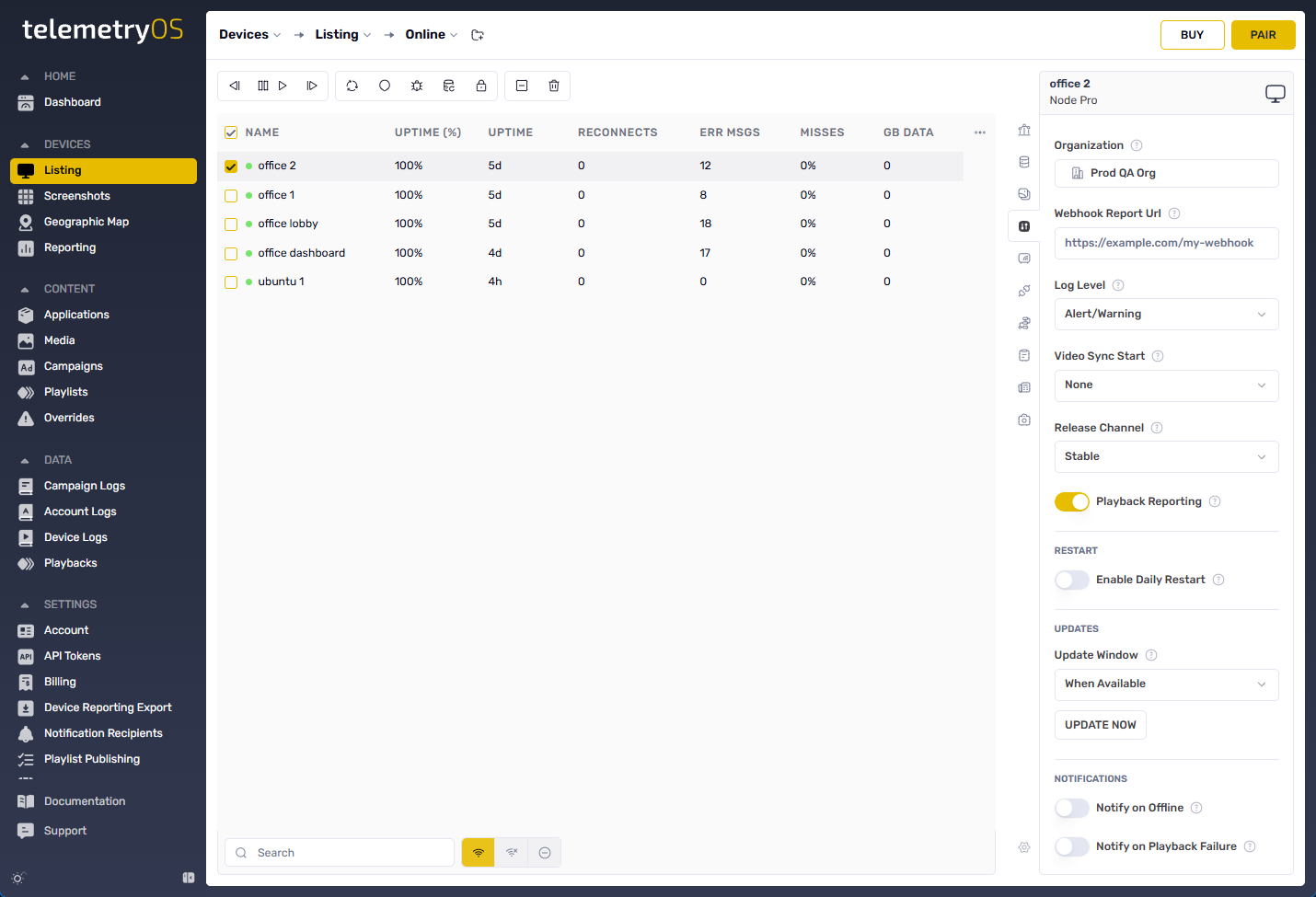The width and height of the screenshot is (1316, 897).
Task: Toggle the theme sun icon at sidebar bottom
Action: point(17,879)
